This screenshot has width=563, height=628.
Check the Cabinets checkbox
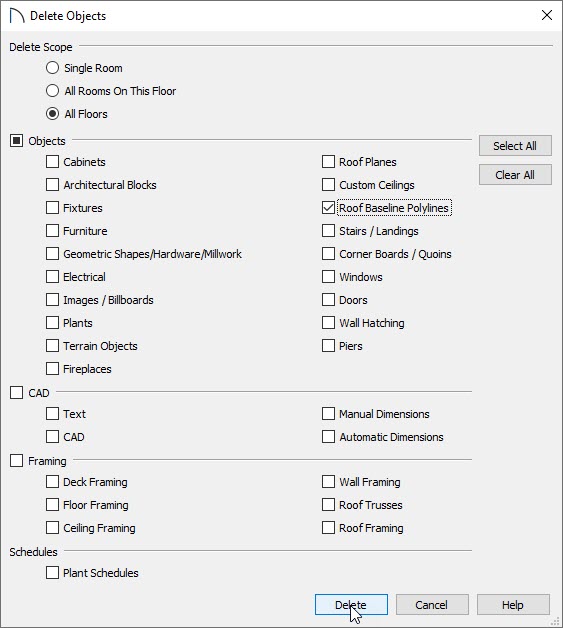click(x=52, y=162)
